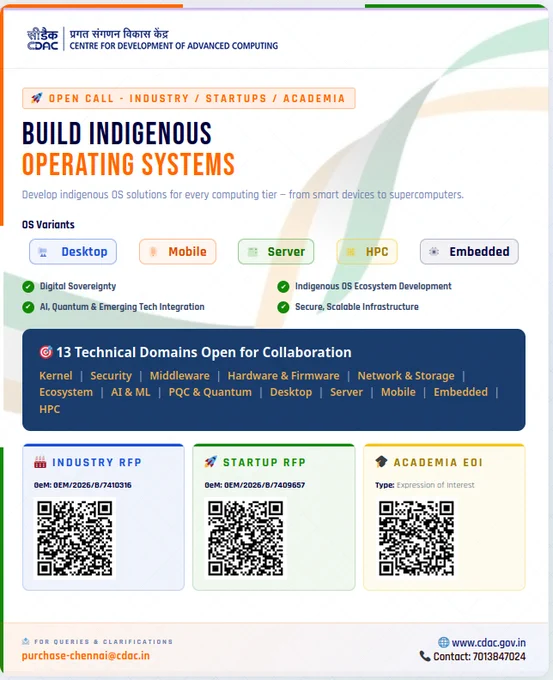Click the Ecosystem domain label
The width and height of the screenshot is (553, 680).
tap(66, 392)
